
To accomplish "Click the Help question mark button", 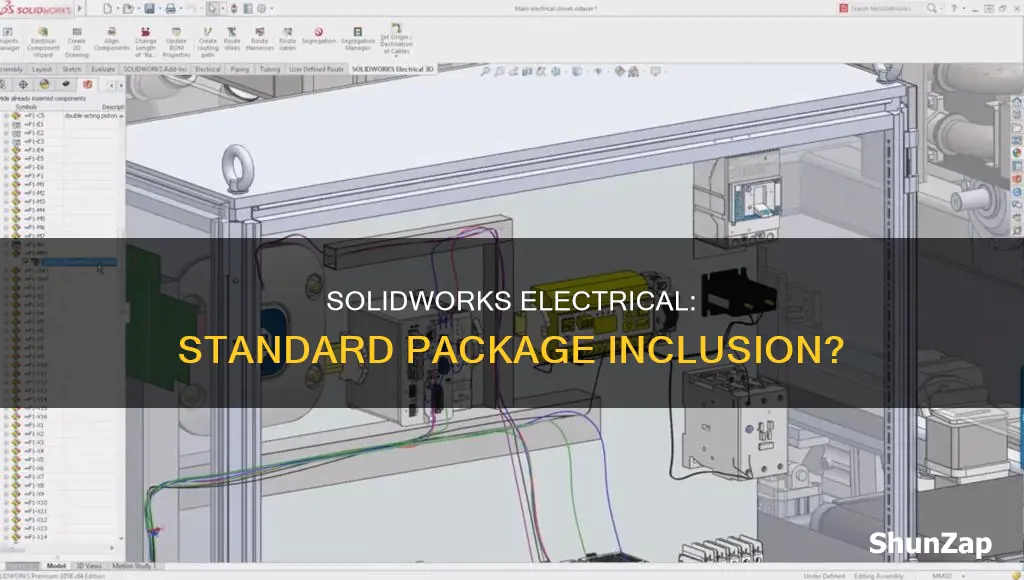I will 954,8.
